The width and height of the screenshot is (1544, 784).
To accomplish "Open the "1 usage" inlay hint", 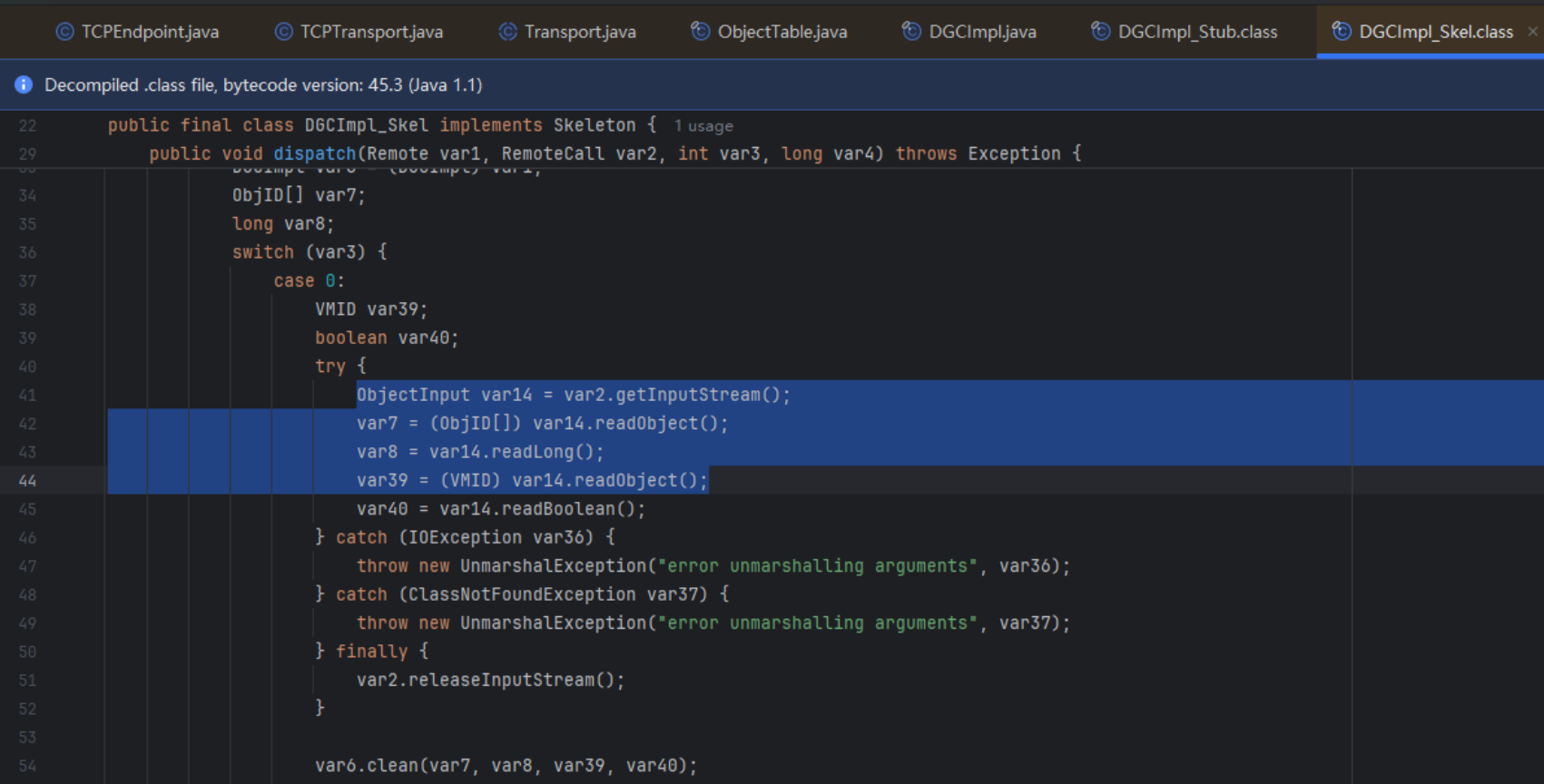I will (703, 126).
